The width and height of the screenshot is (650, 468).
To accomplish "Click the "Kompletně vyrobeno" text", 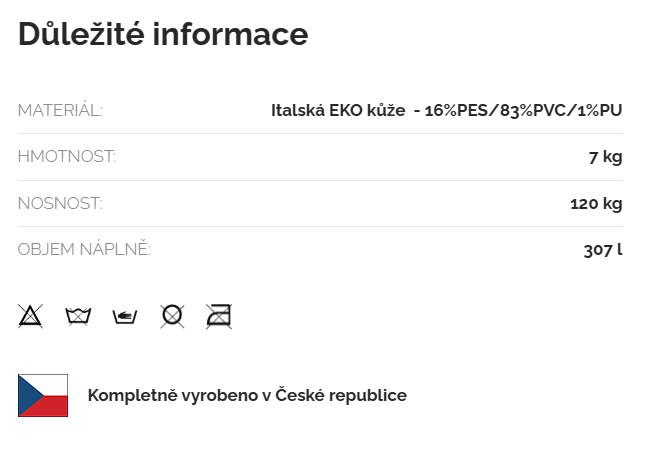I will [x=172, y=395].
